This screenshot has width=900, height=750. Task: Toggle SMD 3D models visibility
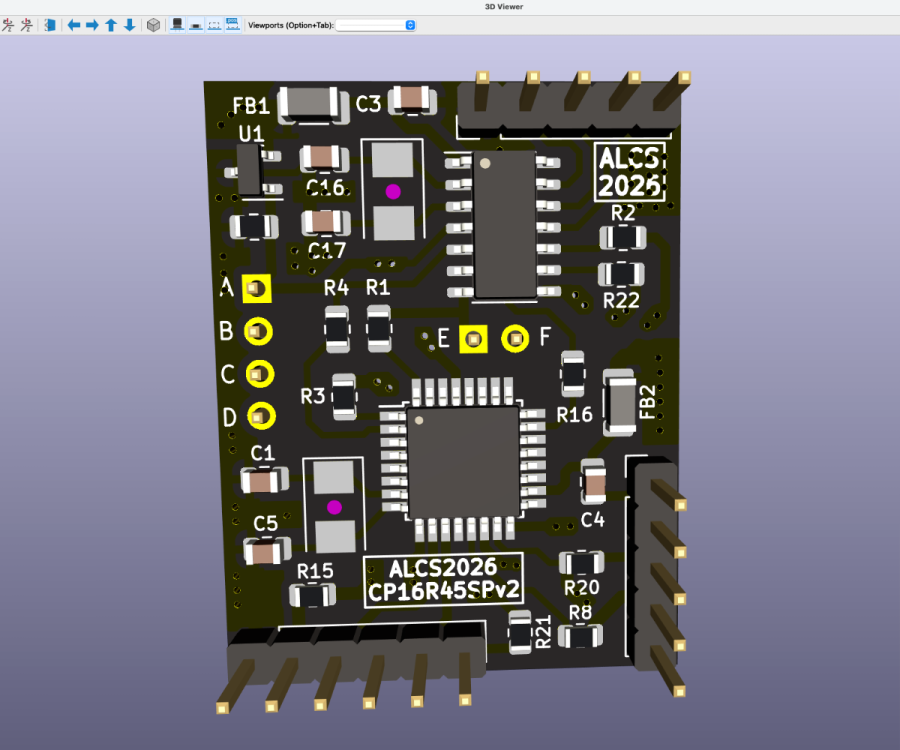tap(196, 25)
